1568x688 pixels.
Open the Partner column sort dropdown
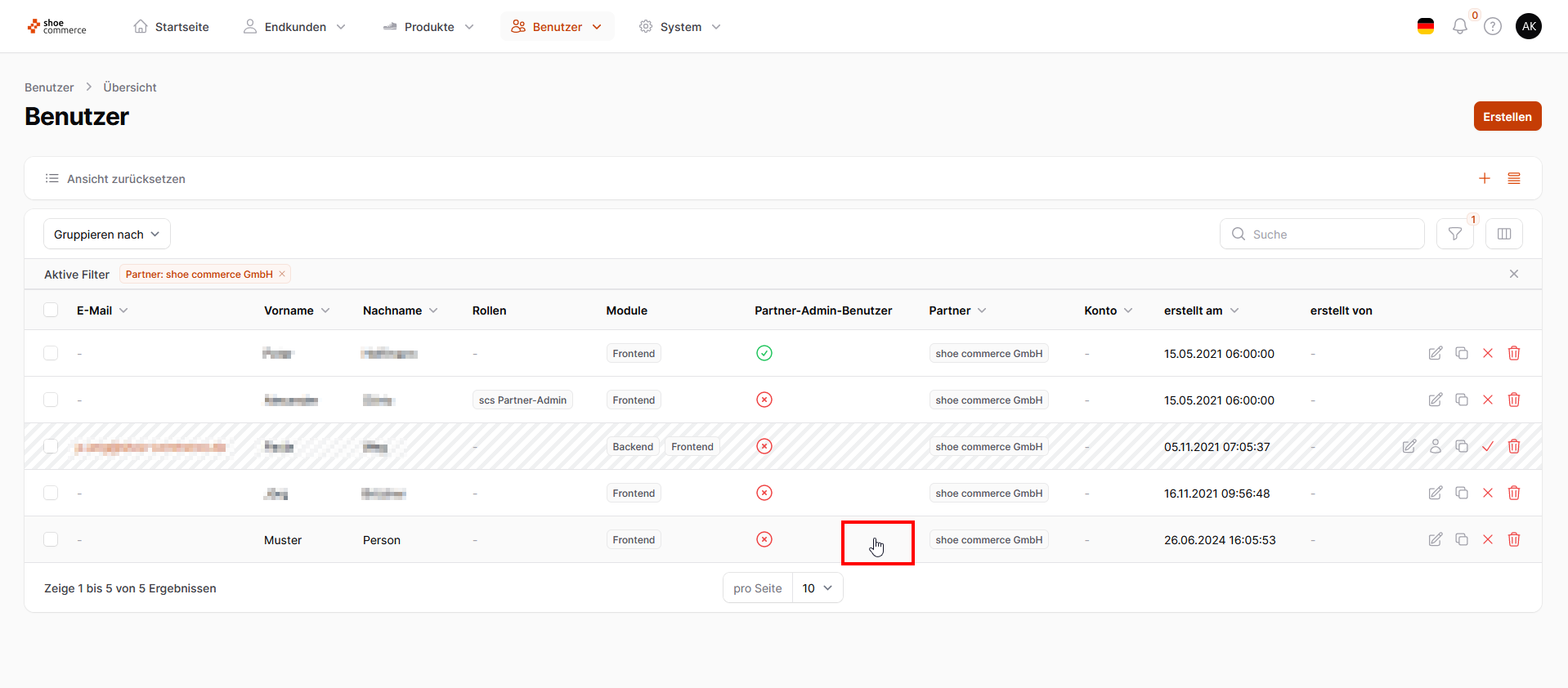[982, 310]
